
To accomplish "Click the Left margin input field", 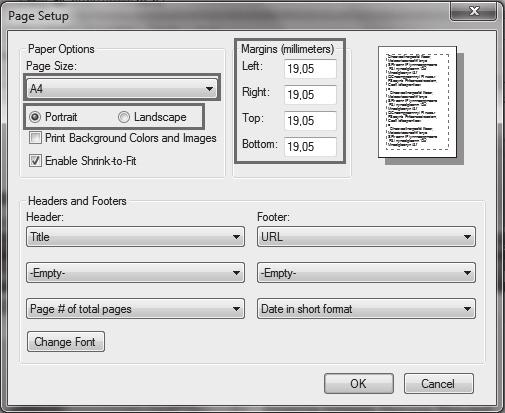I will 310,69.
